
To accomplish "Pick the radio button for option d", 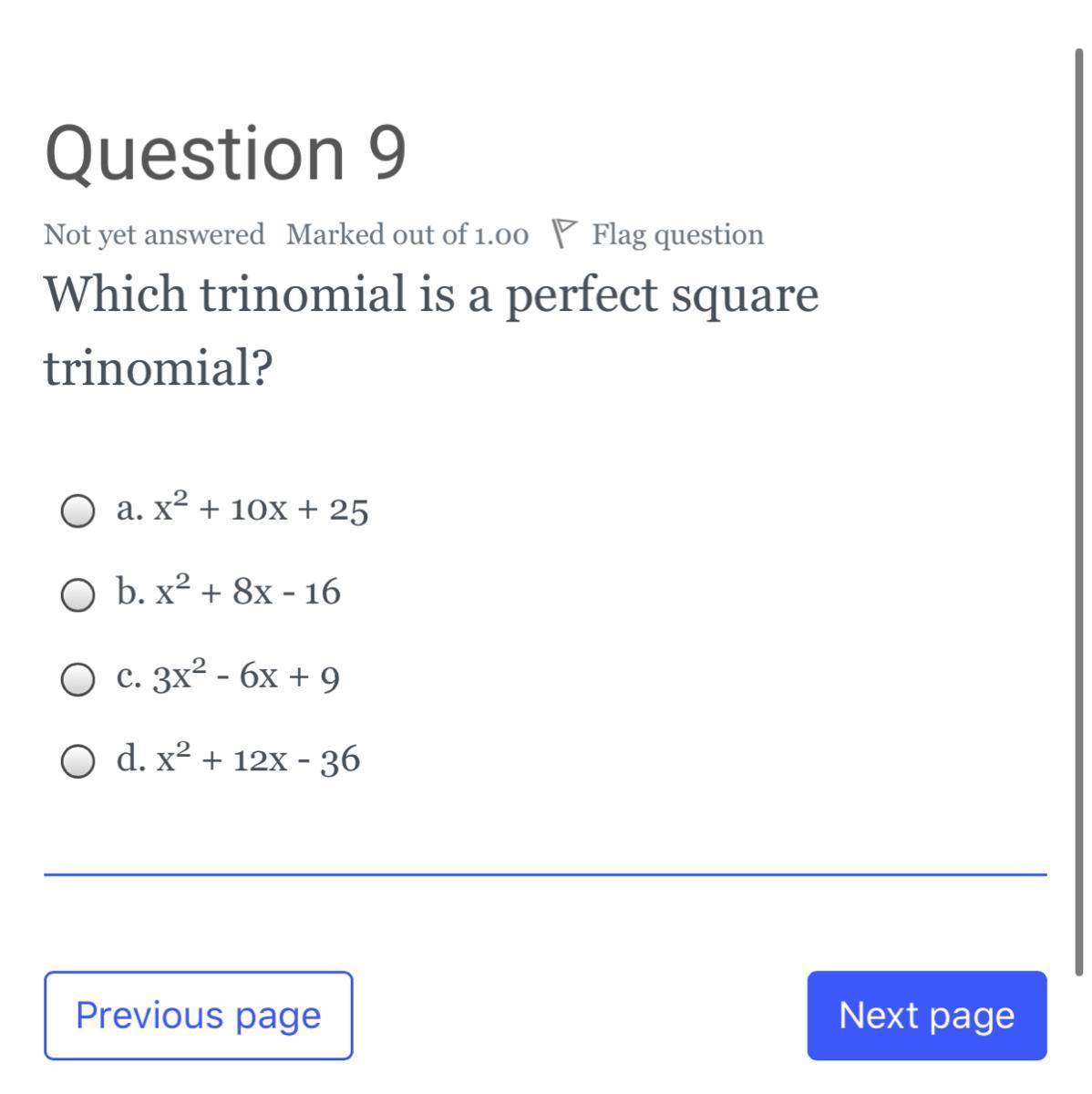I will (x=77, y=762).
